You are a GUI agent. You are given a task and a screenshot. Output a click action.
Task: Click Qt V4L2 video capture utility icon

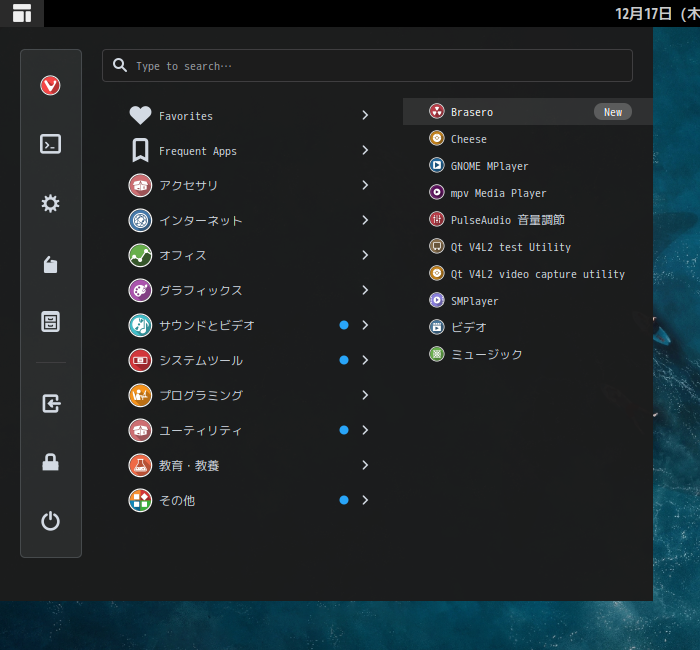(437, 273)
